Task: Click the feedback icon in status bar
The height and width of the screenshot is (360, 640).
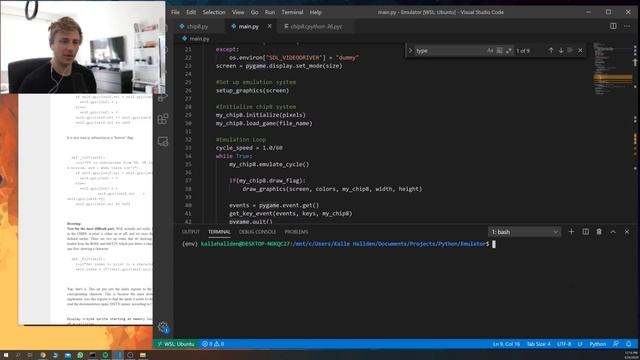Action: click(x=616, y=344)
